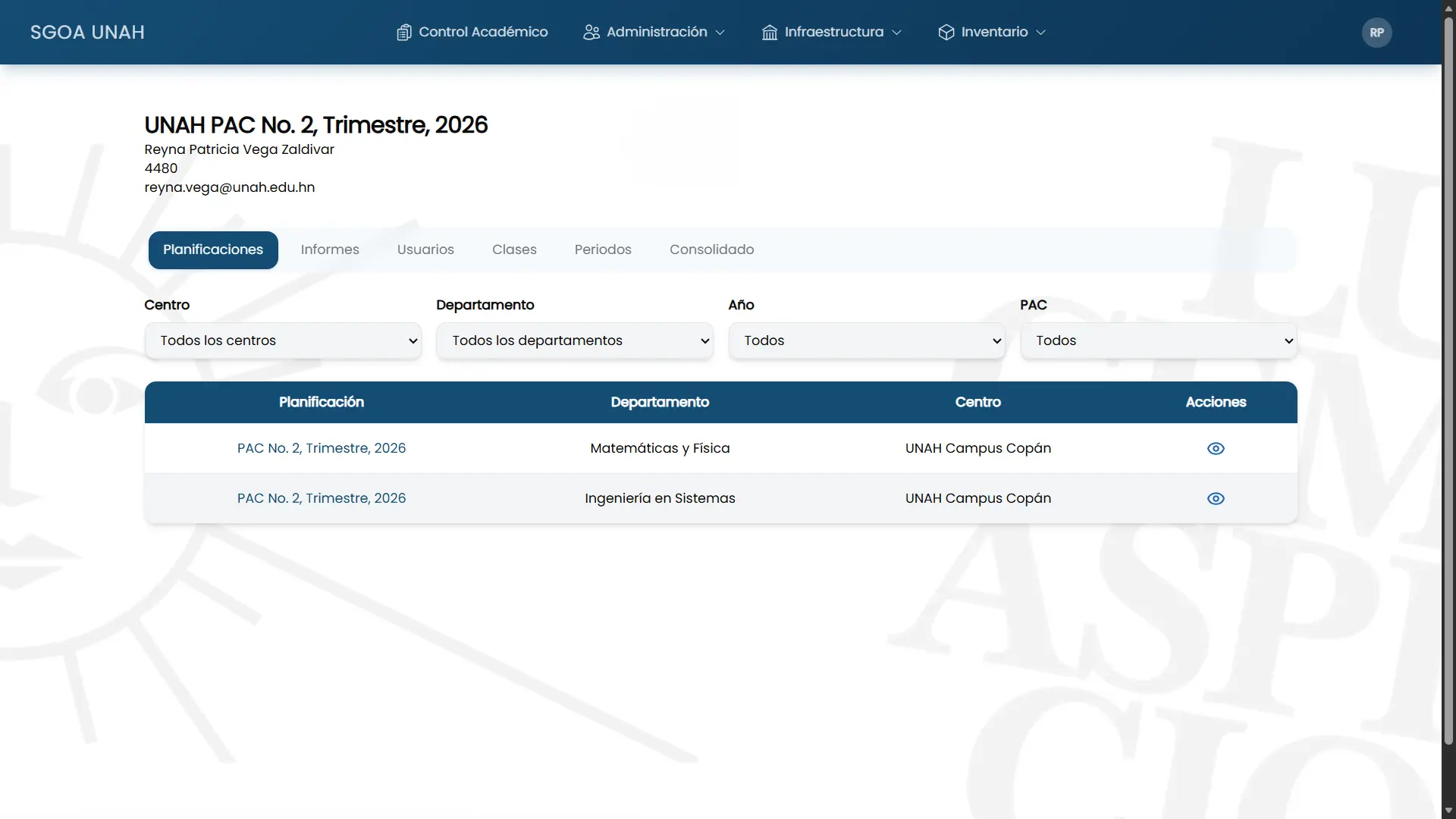Click the Planificación column header
Screen dimensions: 1456x819
coord(322,403)
